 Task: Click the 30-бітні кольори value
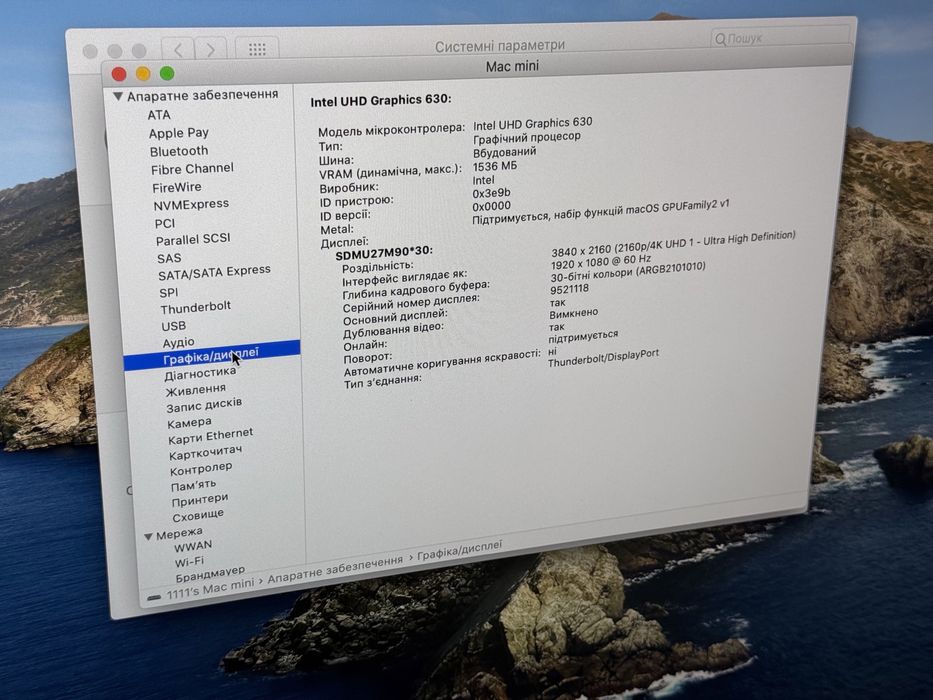(628, 273)
